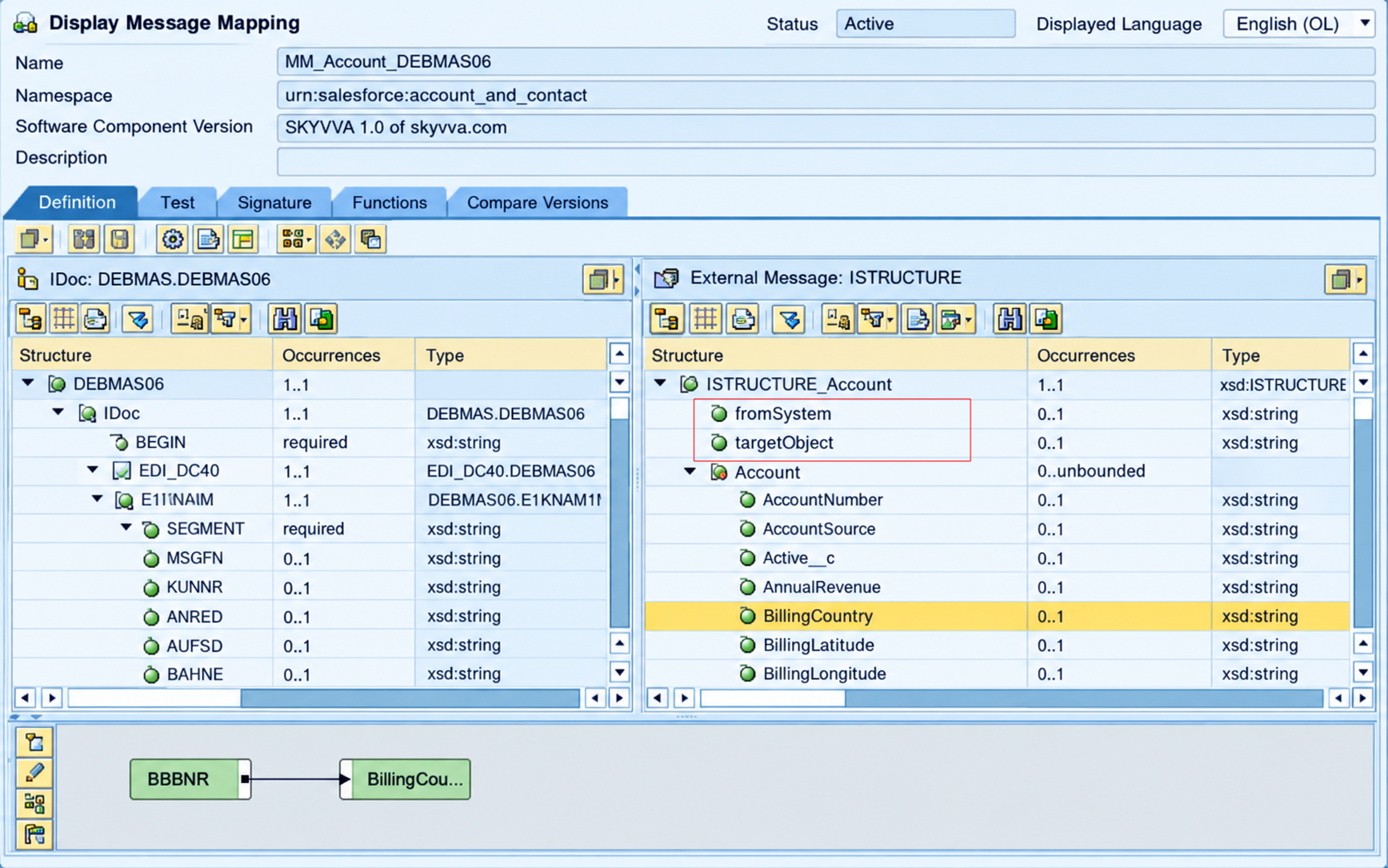Click the pencil icon beside the mapping canvas
This screenshot has width=1388, height=868.
tap(35, 773)
